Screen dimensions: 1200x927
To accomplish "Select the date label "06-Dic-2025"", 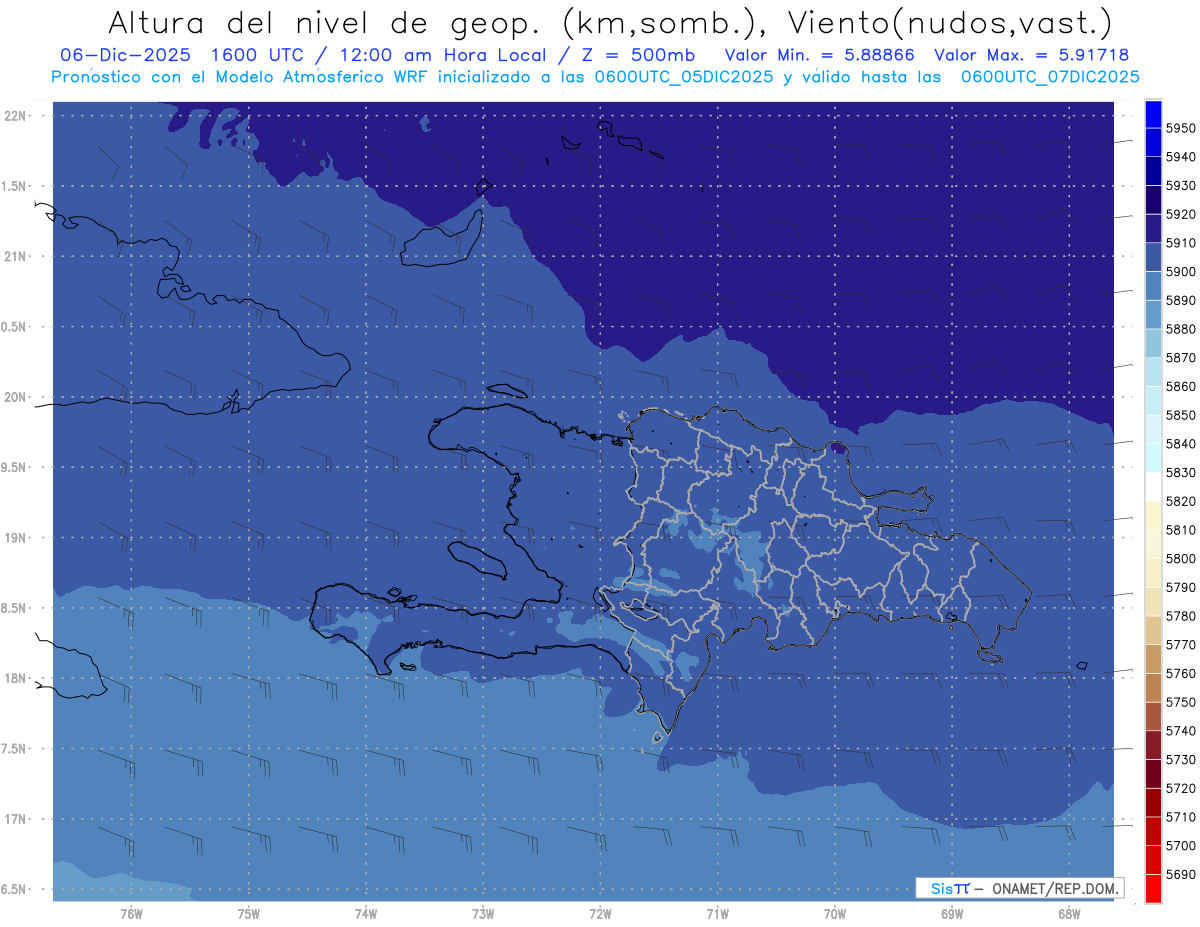I will pyautogui.click(x=126, y=56).
